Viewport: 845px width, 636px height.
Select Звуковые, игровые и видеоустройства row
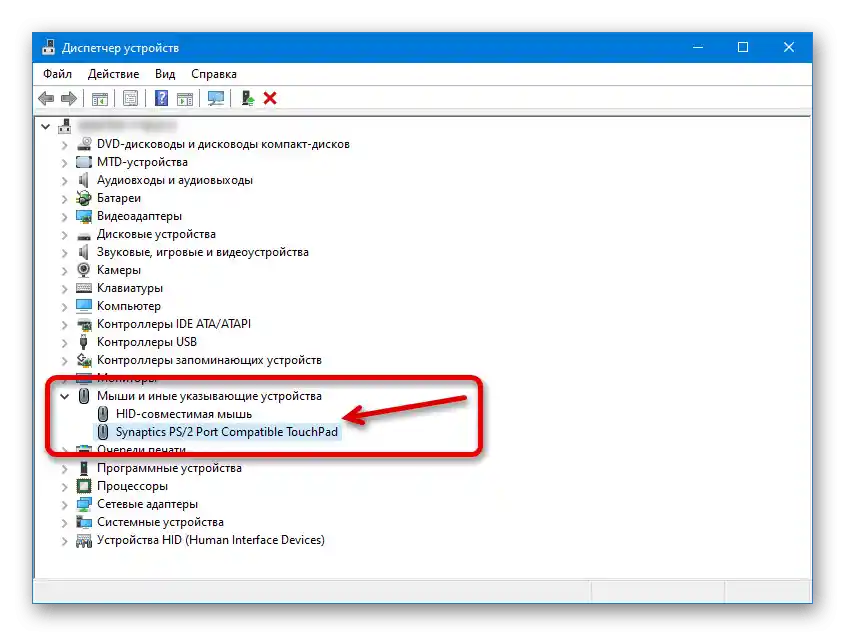[203, 252]
